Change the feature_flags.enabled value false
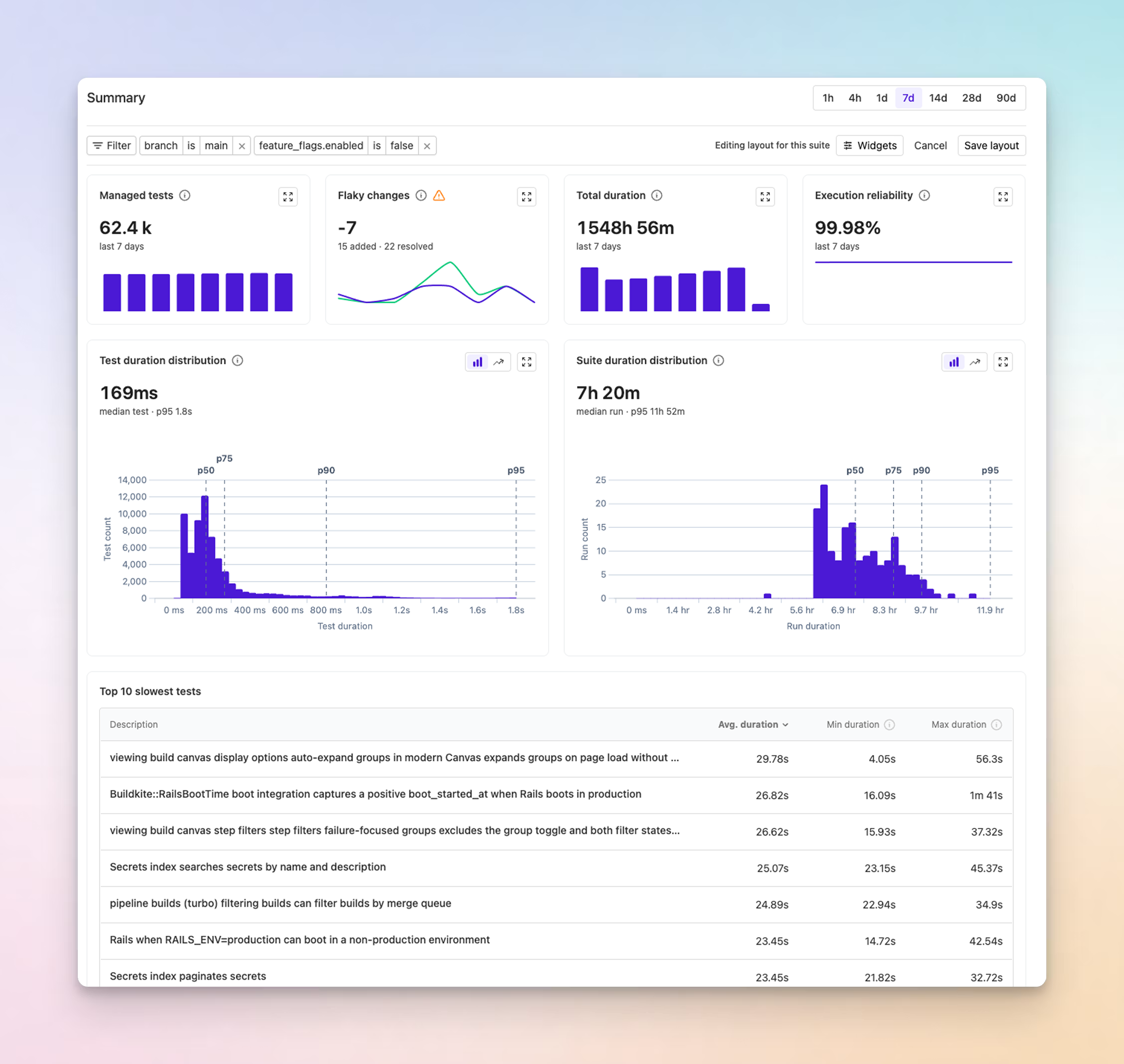Image resolution: width=1124 pixels, height=1064 pixels. point(401,146)
